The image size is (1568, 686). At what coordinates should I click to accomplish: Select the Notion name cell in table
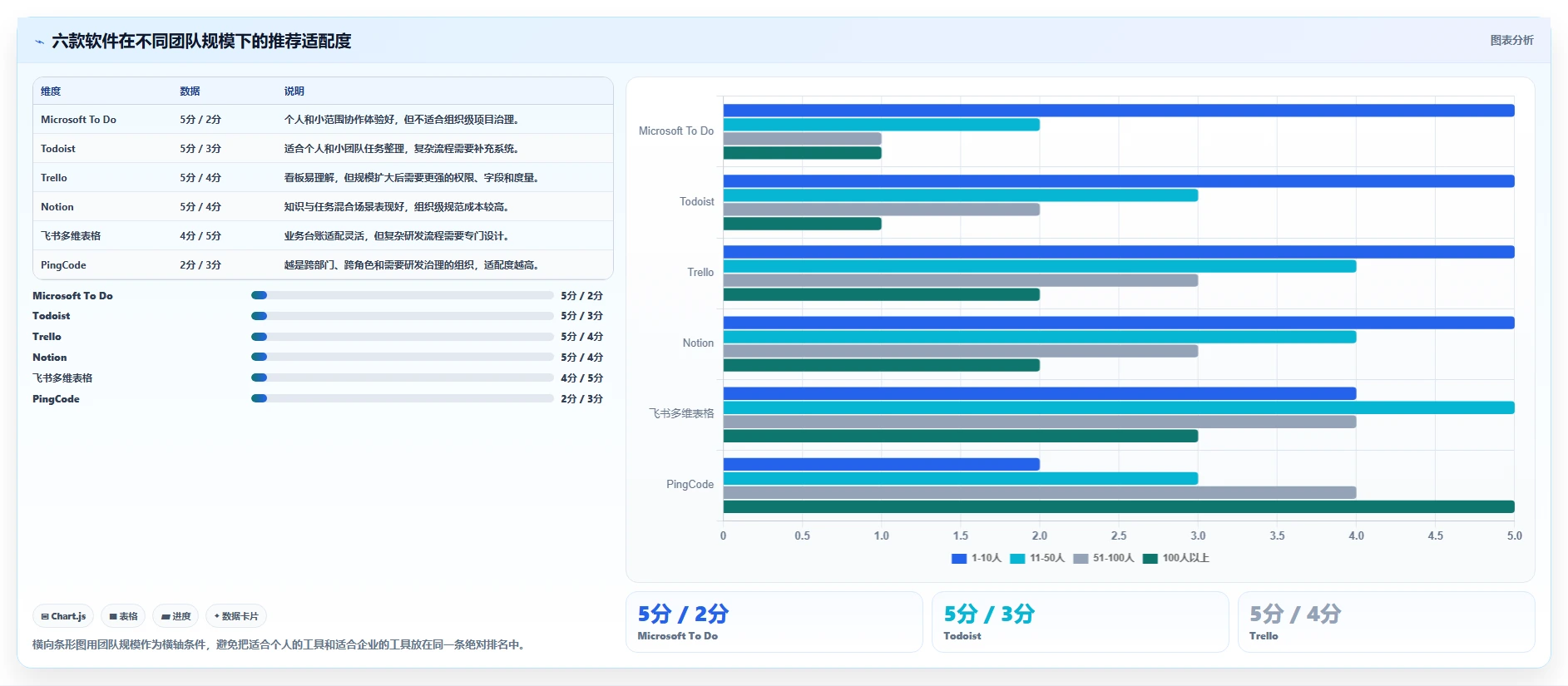[57, 207]
